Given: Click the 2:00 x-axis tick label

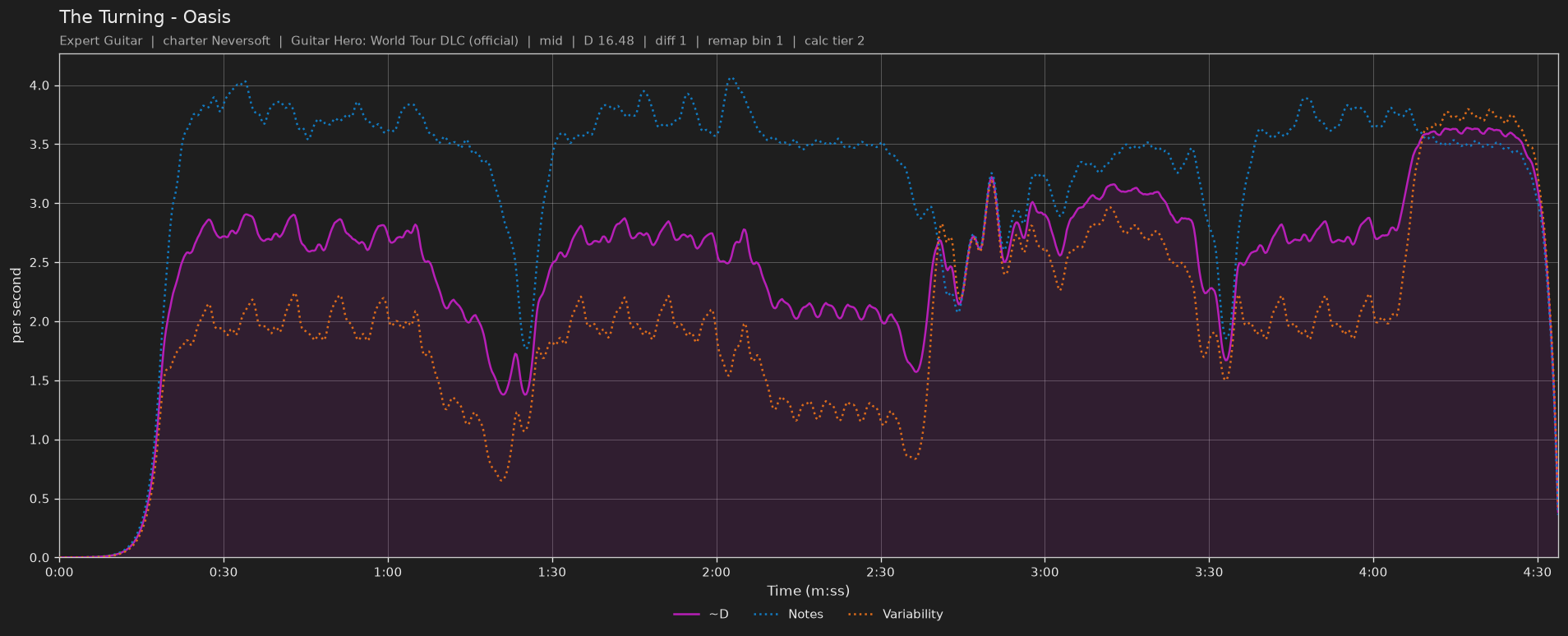Looking at the screenshot, I should coord(717,572).
